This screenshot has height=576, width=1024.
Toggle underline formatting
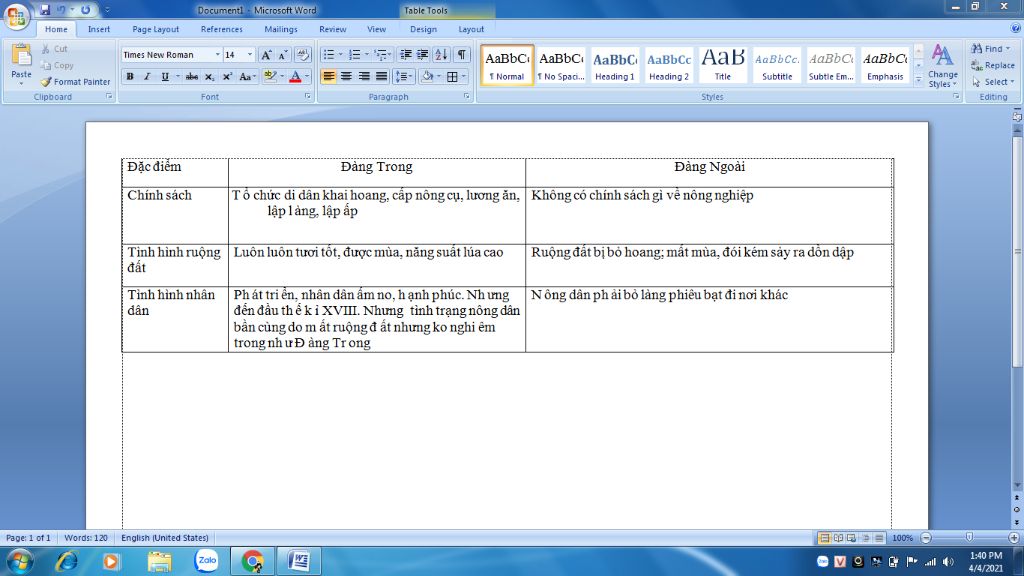[165, 76]
